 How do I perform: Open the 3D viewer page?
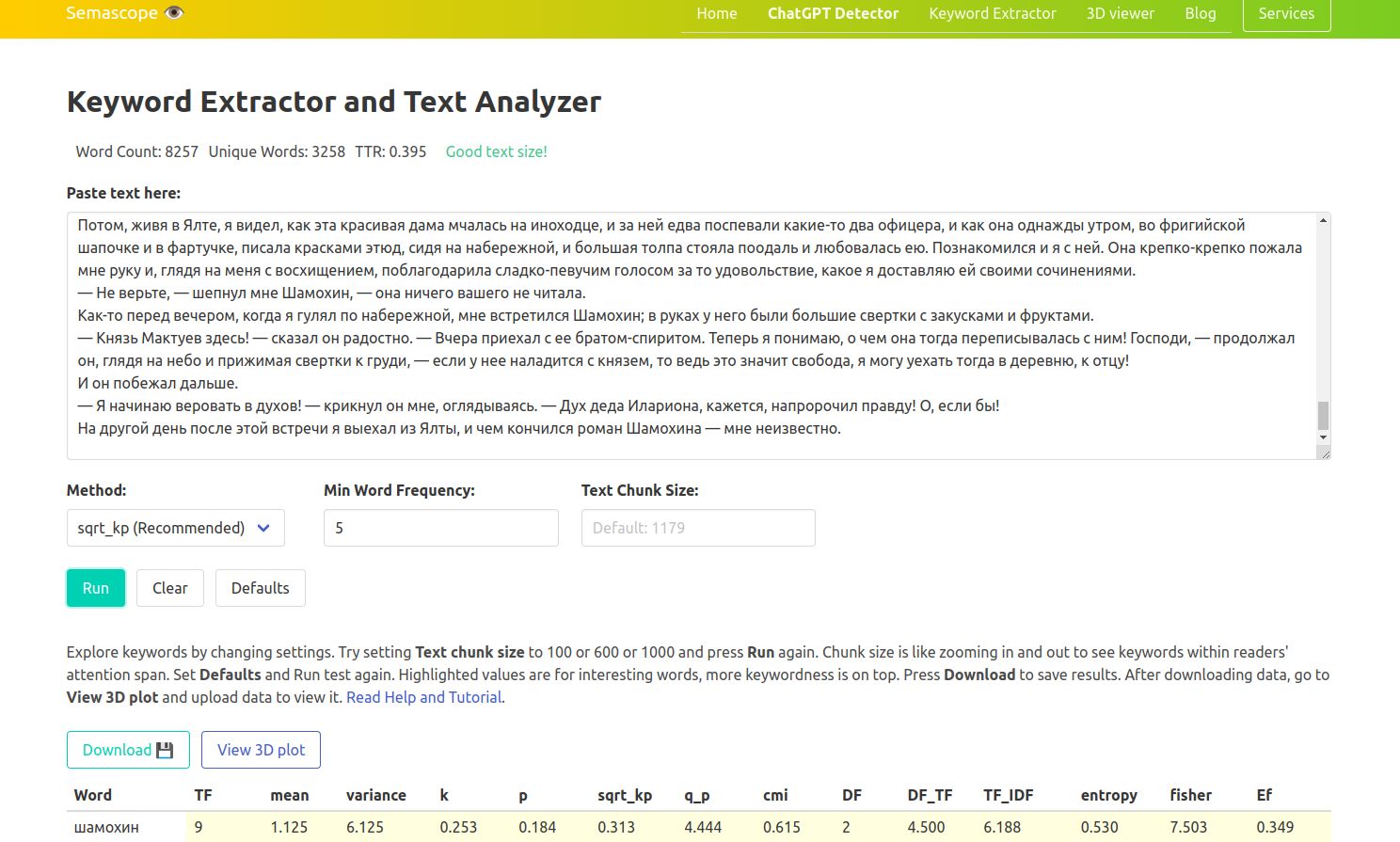point(1120,13)
